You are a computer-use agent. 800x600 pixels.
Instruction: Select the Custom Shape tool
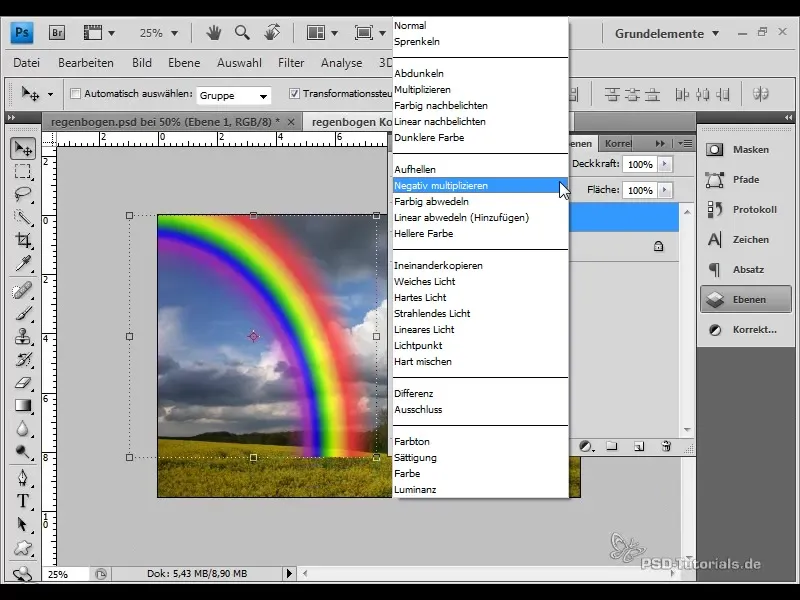23,548
